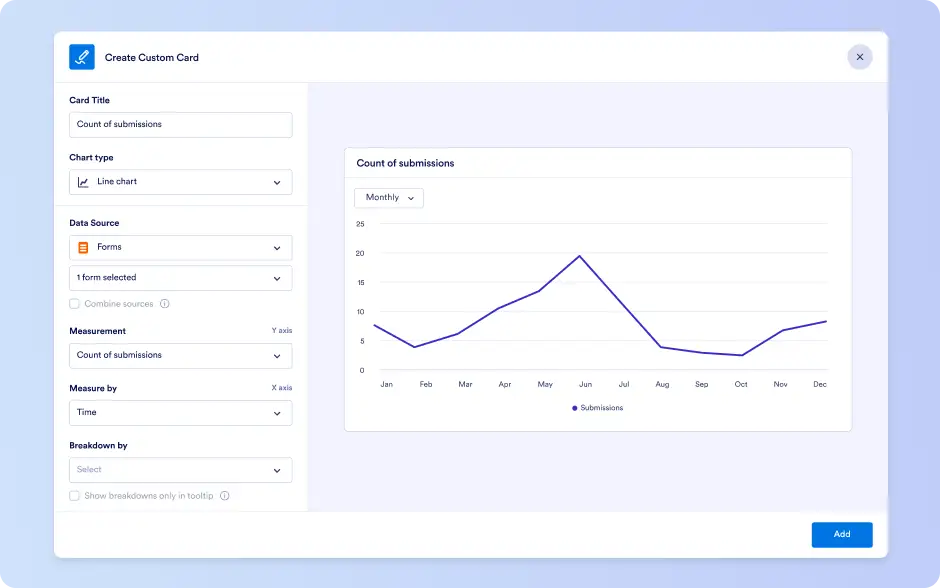Click the orange Forms icon
Screen dimensions: 940x588
point(83,248)
